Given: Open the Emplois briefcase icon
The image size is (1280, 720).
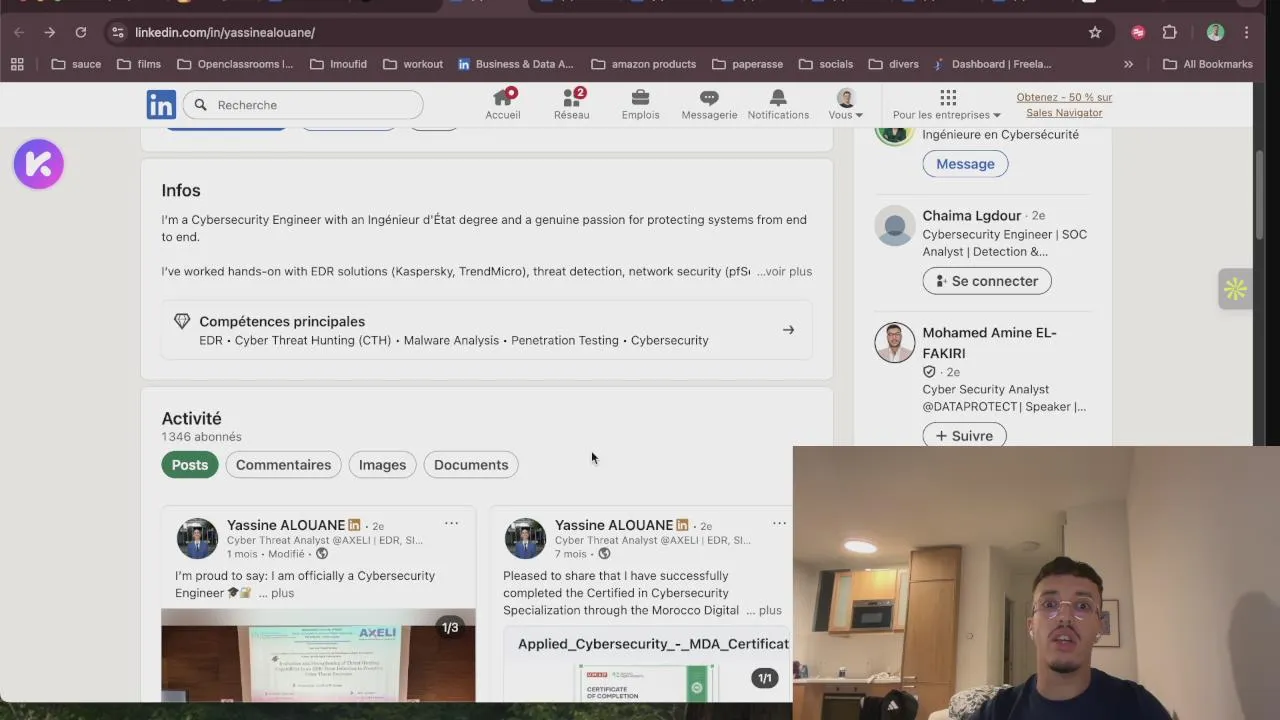Looking at the screenshot, I should coord(640,104).
